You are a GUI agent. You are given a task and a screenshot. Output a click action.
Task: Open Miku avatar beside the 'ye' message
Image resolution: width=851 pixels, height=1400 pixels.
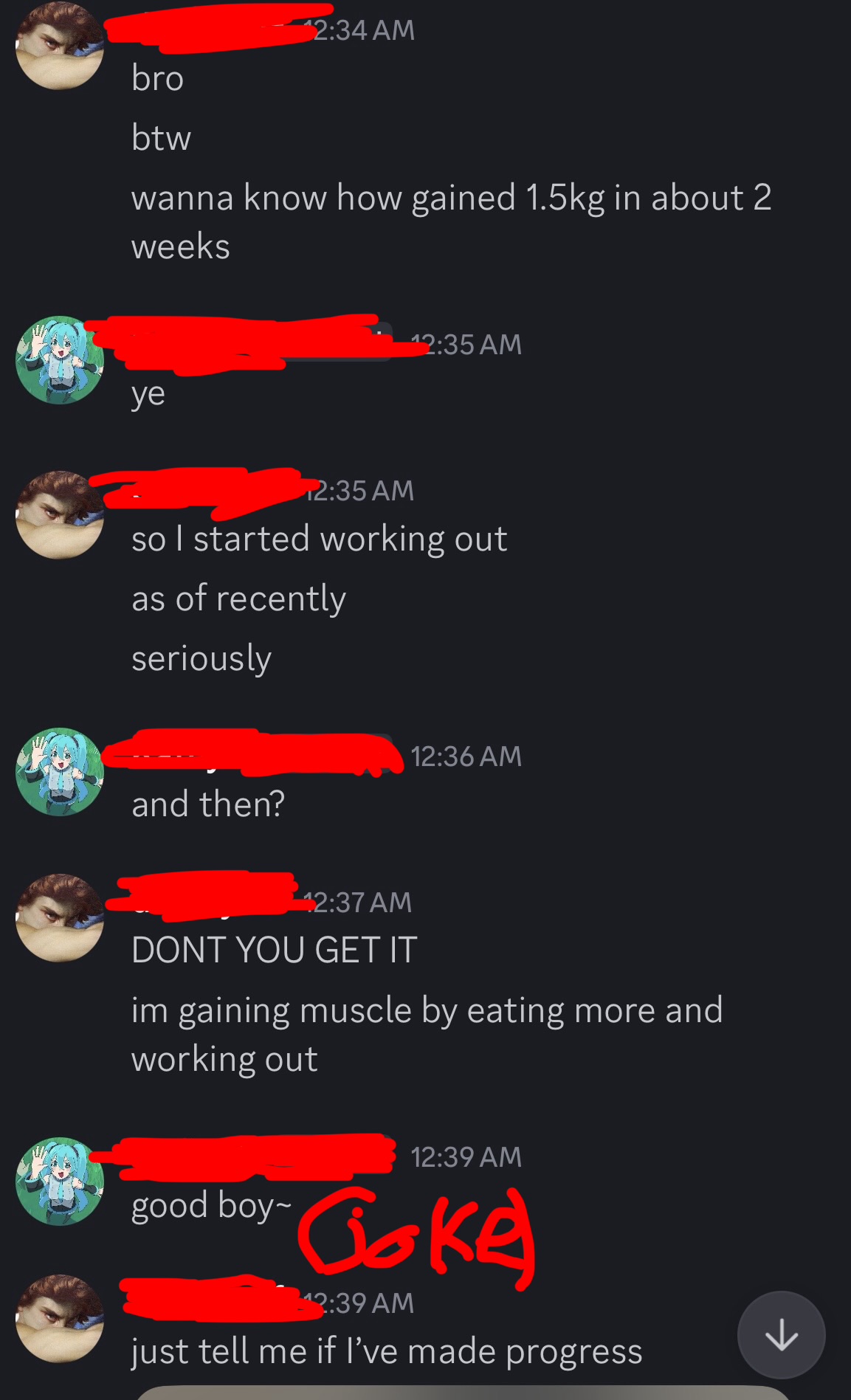(60, 360)
